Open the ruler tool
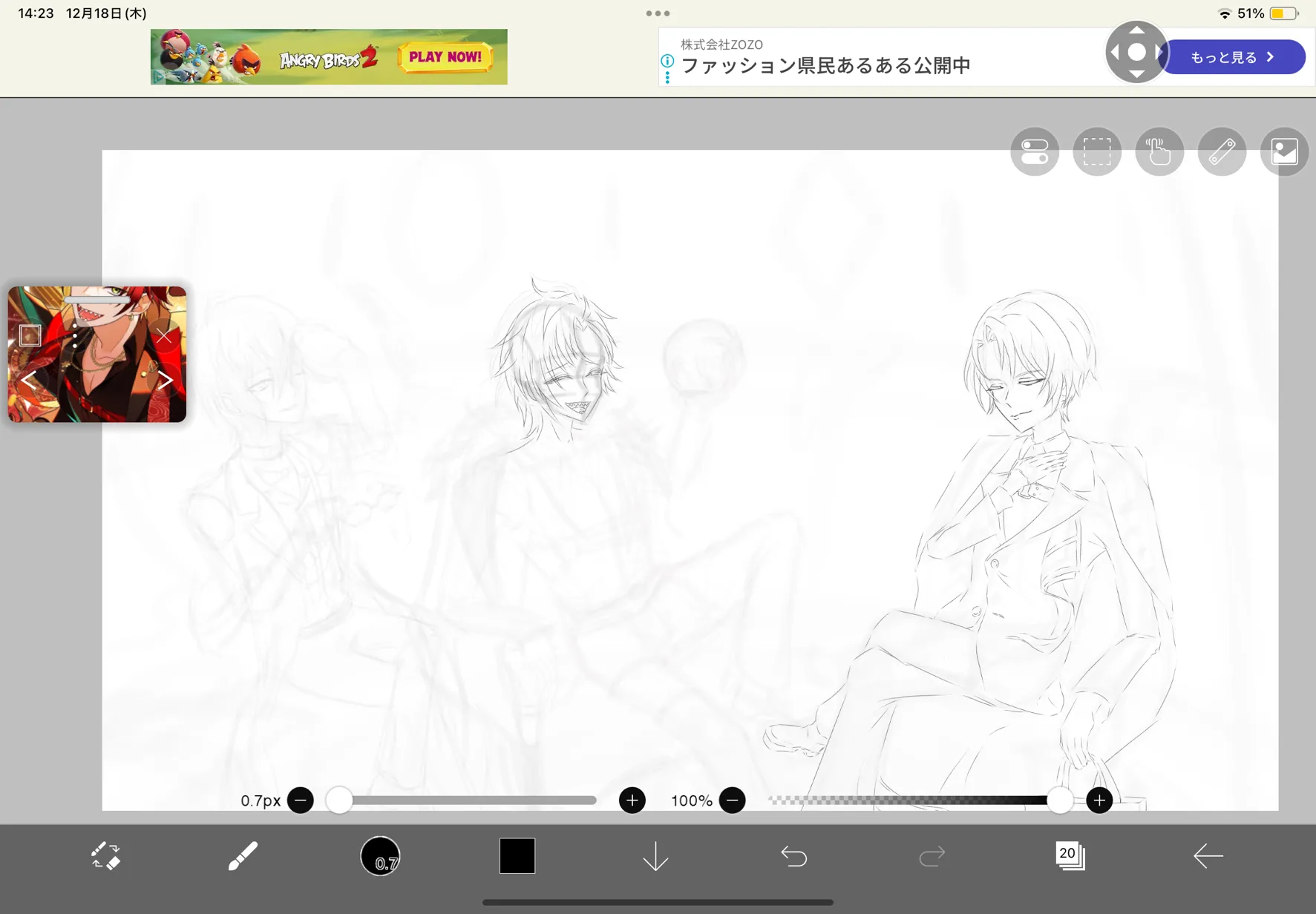This screenshot has width=1316, height=914. click(x=1222, y=152)
